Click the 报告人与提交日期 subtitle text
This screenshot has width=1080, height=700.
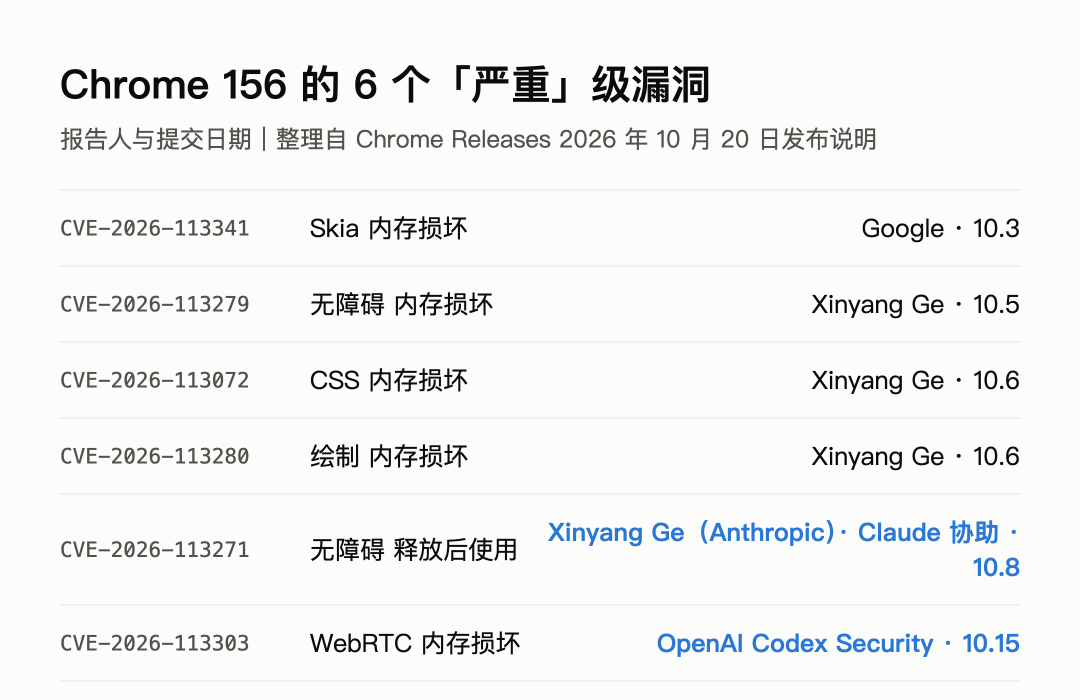click(x=156, y=139)
